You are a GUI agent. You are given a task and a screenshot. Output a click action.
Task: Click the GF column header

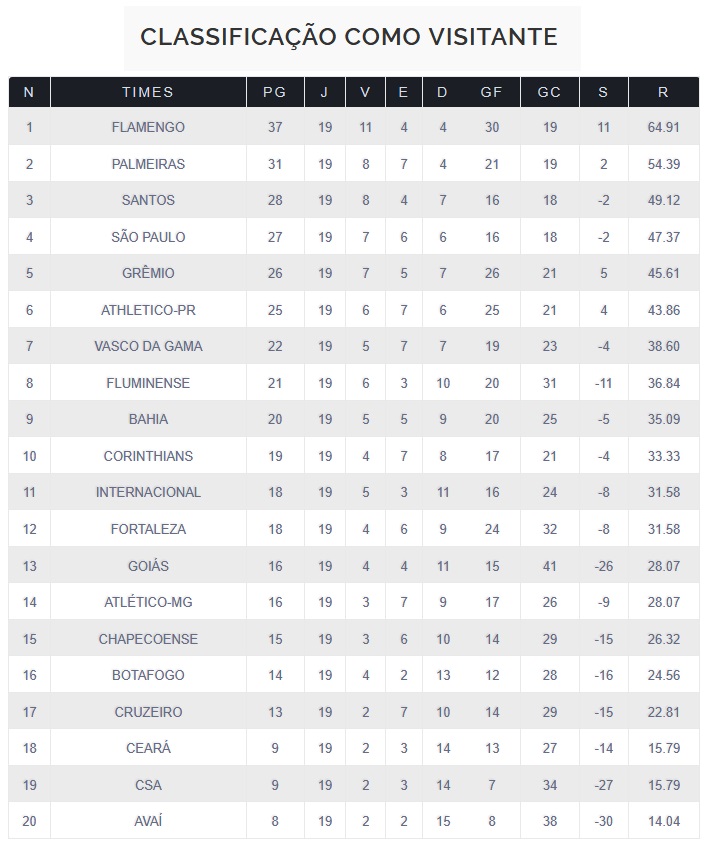[x=491, y=92]
